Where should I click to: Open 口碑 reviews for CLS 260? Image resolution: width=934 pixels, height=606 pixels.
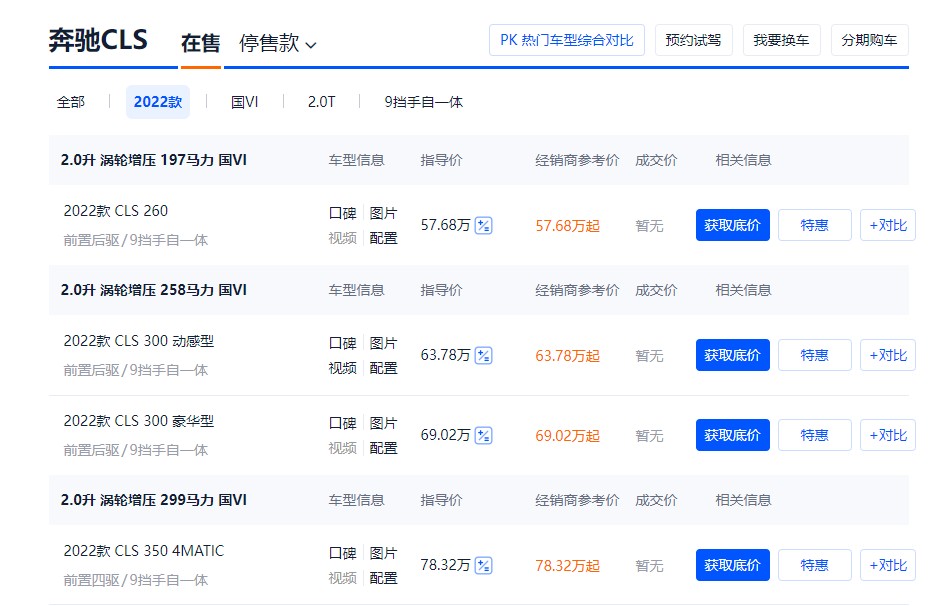pyautogui.click(x=343, y=213)
